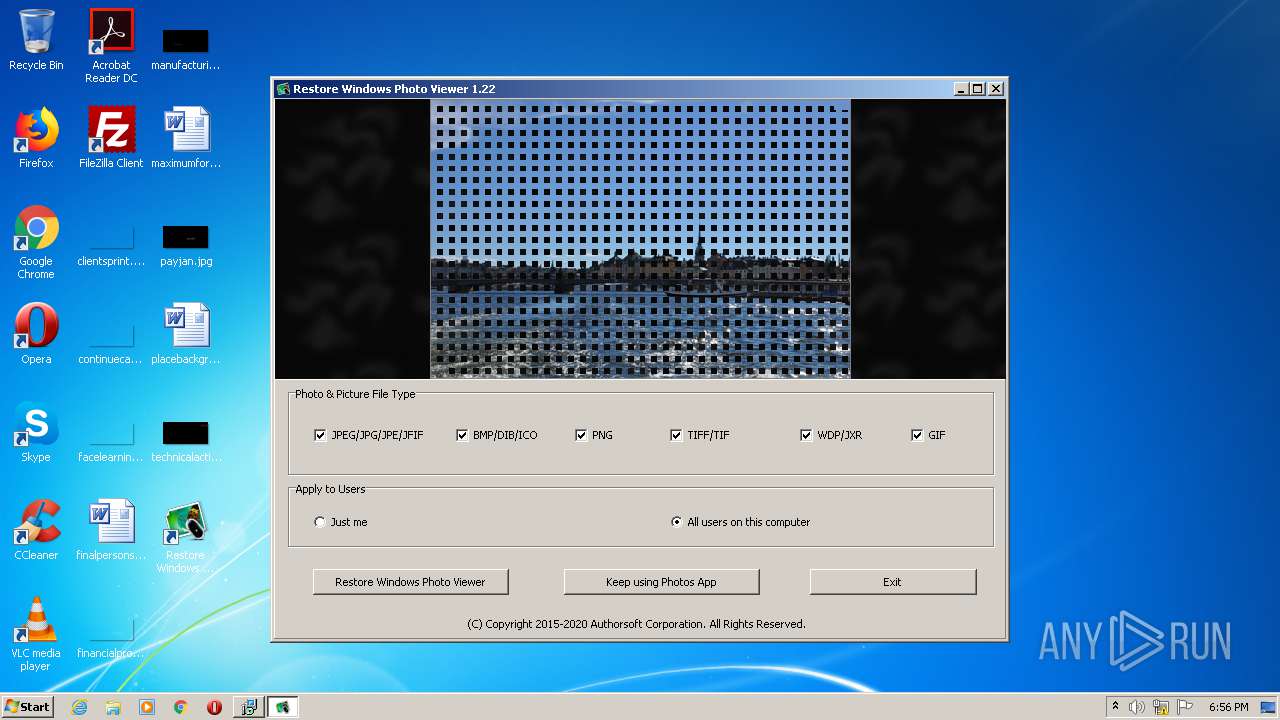Screen dimensions: 1280x720
Task: Click the volume speaker tray icon
Action: pos(1137,707)
